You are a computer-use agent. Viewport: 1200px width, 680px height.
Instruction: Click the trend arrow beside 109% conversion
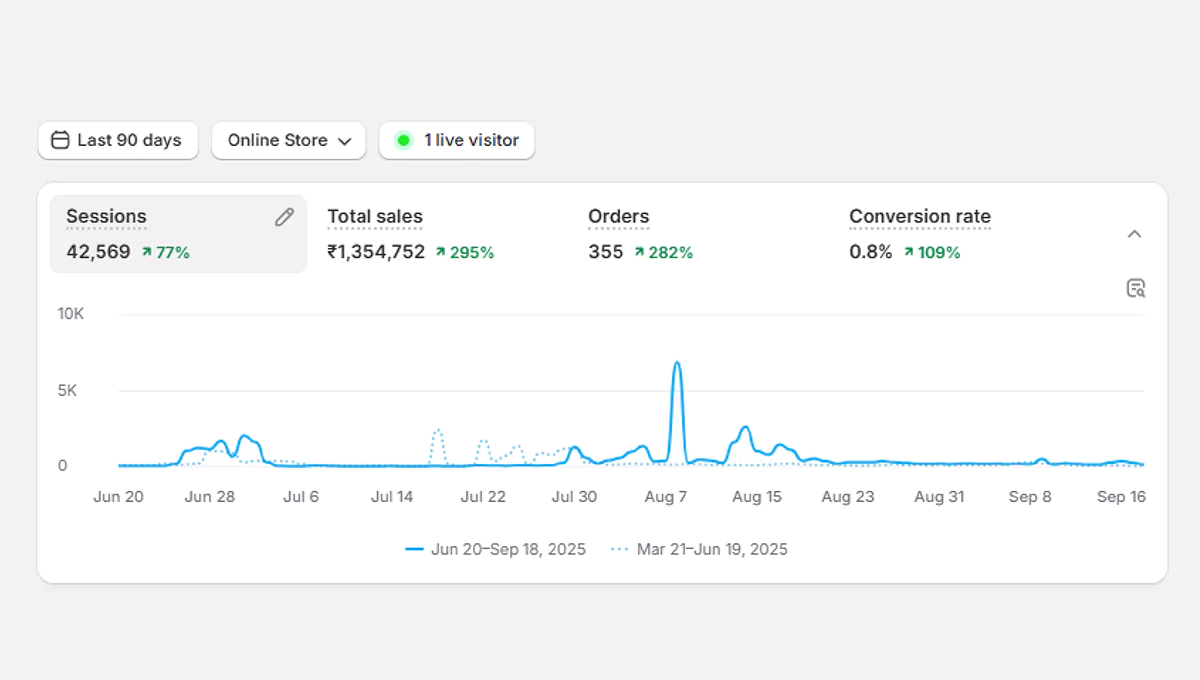(x=908, y=253)
